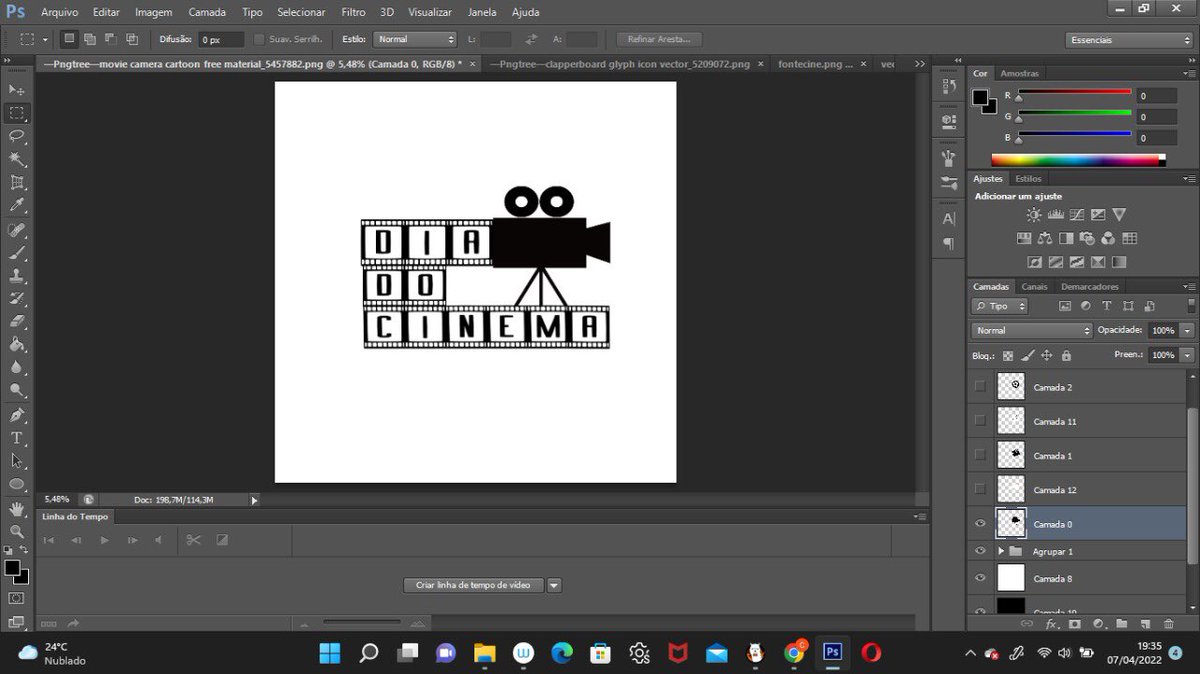This screenshot has height=674, width=1200.
Task: Click the red R slider
Action: click(x=1074, y=93)
